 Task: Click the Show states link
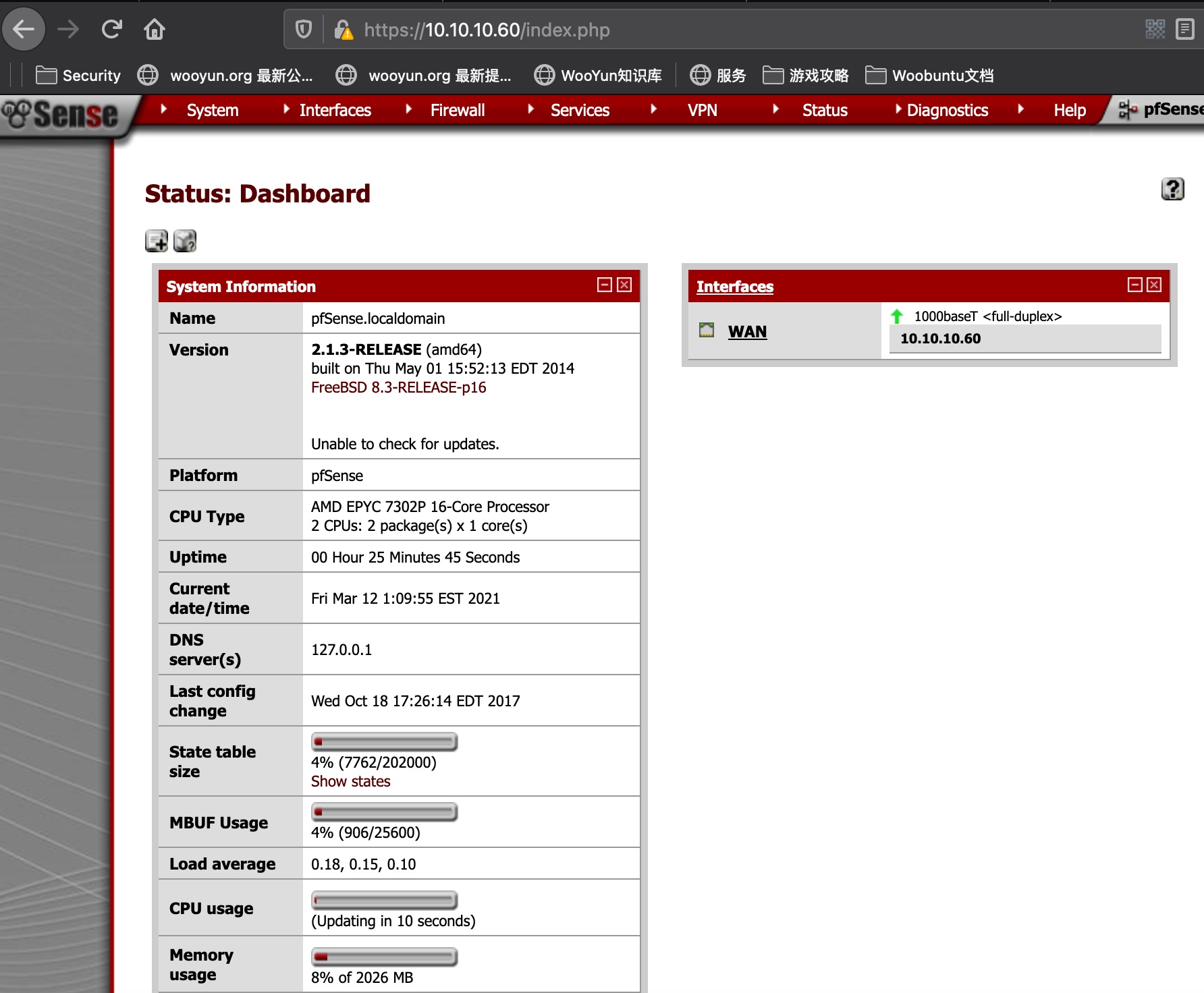pos(350,781)
